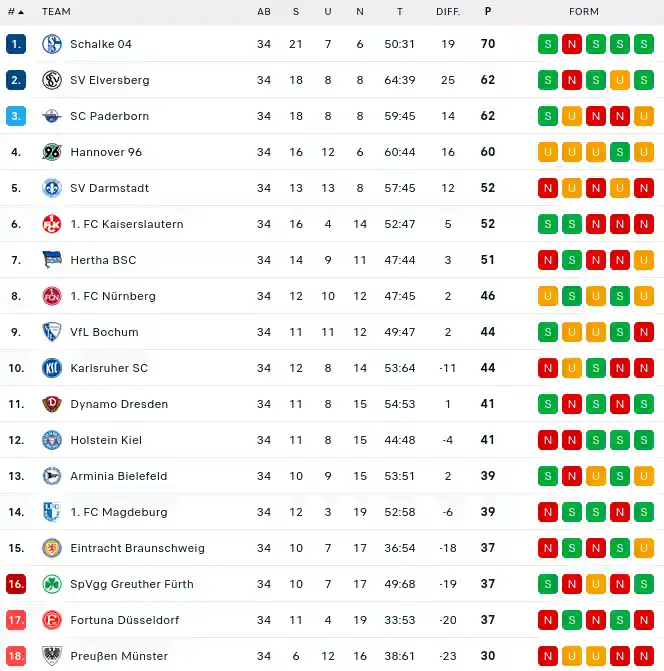Click the SV Elversberg club logo
Viewport: 664px width, 671px height.
(52, 80)
